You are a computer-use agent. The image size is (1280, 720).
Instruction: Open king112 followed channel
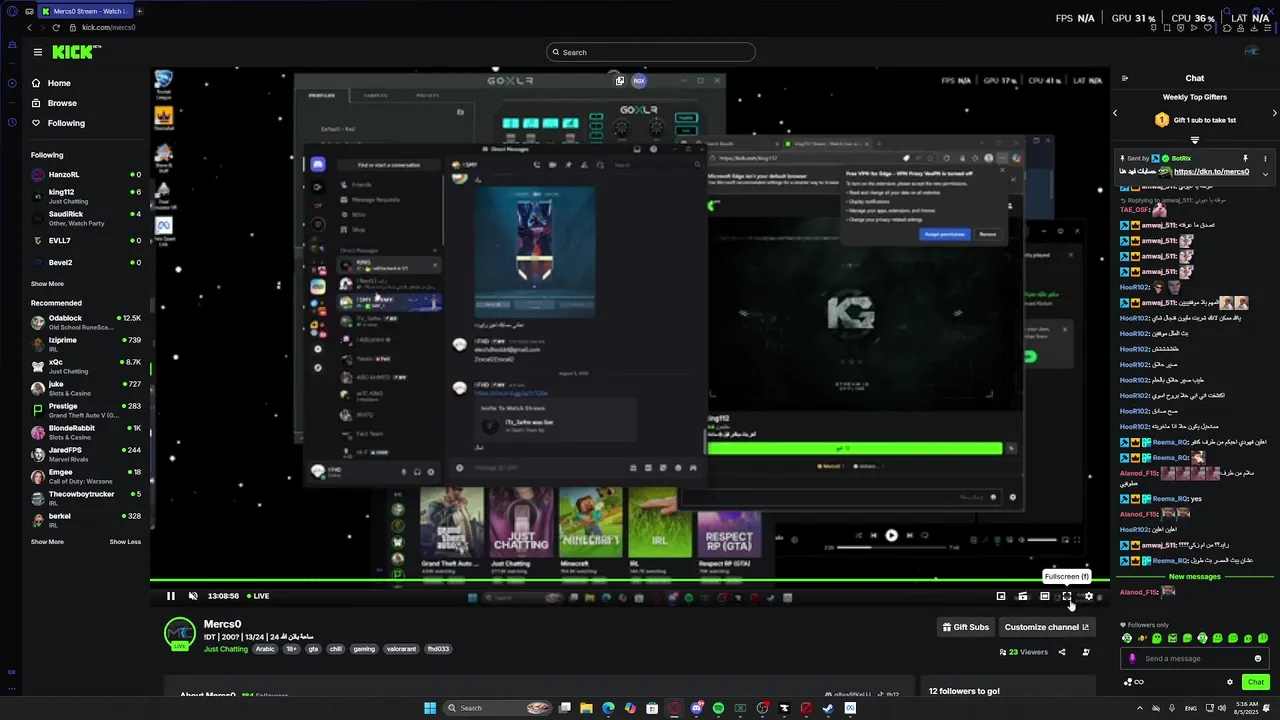click(86, 196)
